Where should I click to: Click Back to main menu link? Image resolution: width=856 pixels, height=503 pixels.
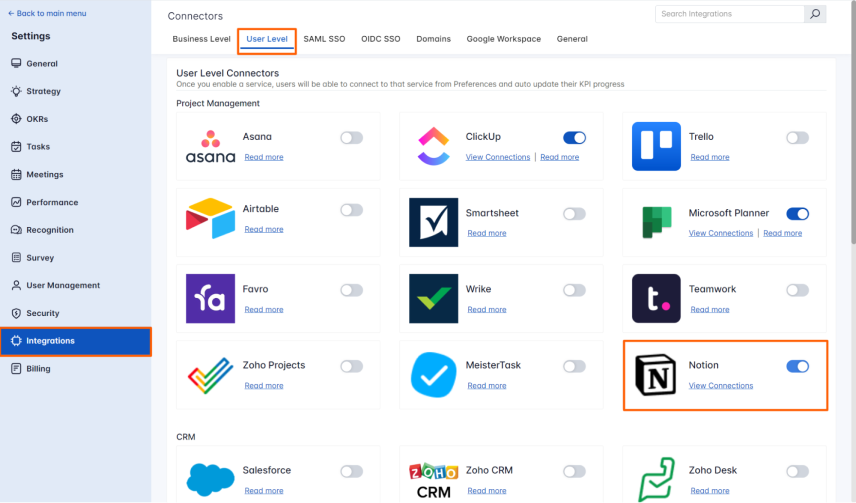click(47, 13)
